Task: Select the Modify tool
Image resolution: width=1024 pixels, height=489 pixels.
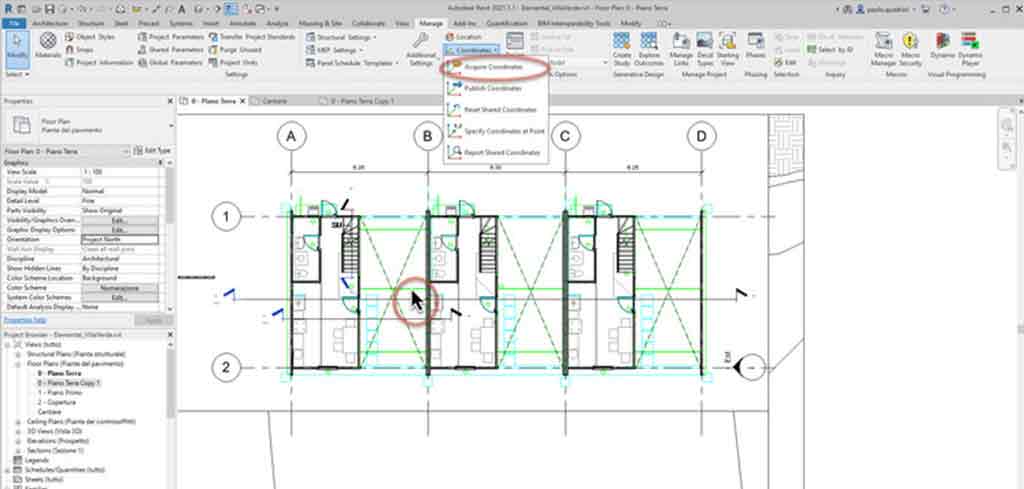Action: 17,46
